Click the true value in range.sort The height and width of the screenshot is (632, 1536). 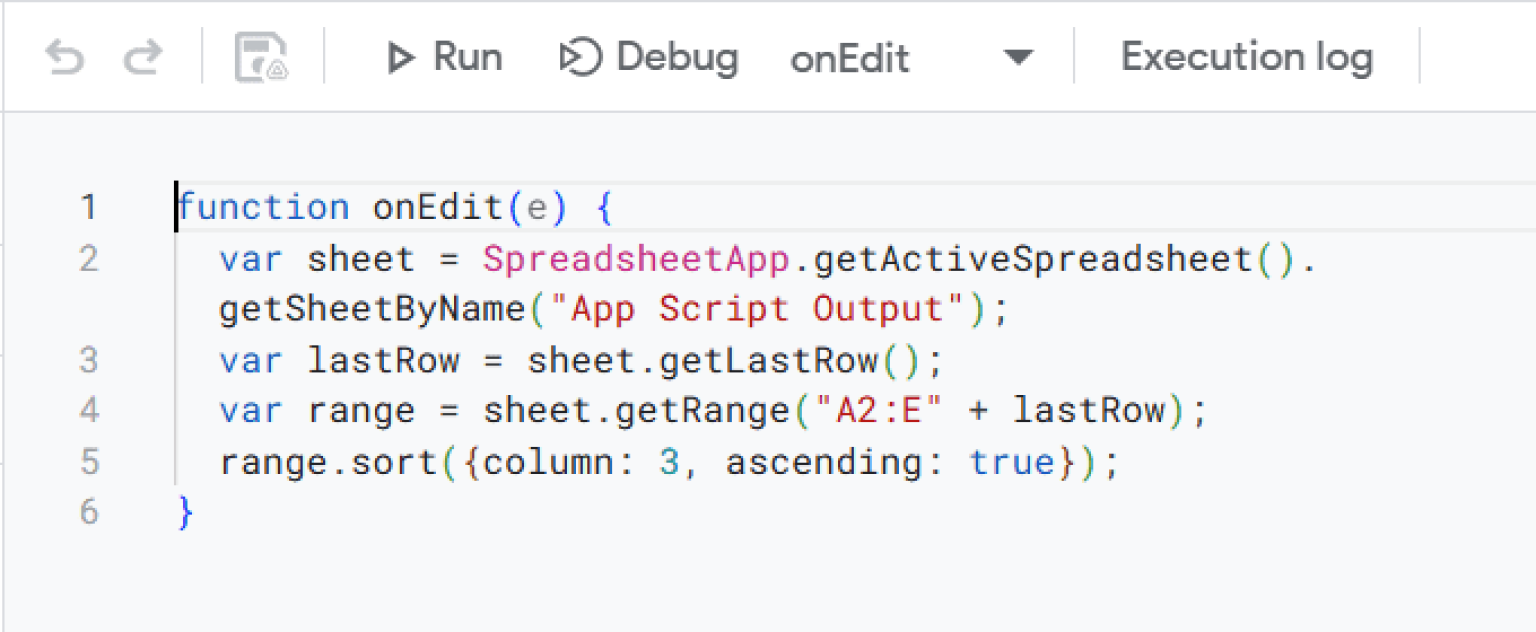click(x=1014, y=462)
